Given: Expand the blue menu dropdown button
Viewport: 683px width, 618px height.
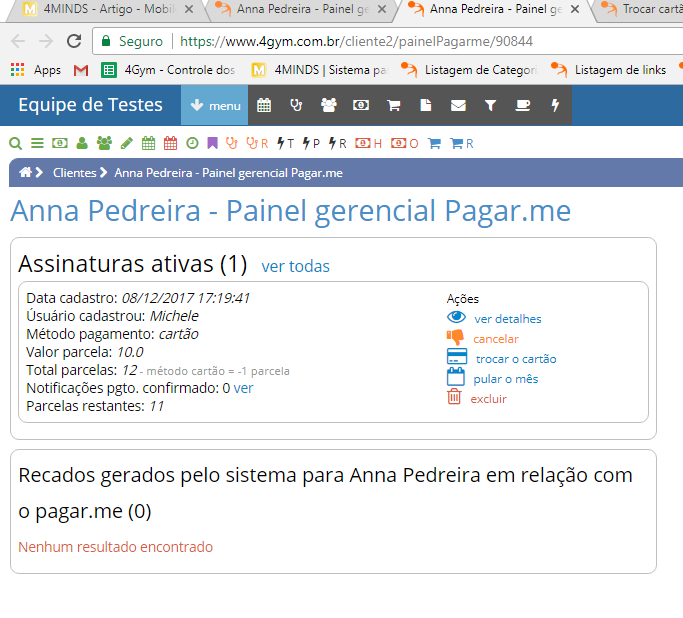Looking at the screenshot, I should click(x=214, y=105).
